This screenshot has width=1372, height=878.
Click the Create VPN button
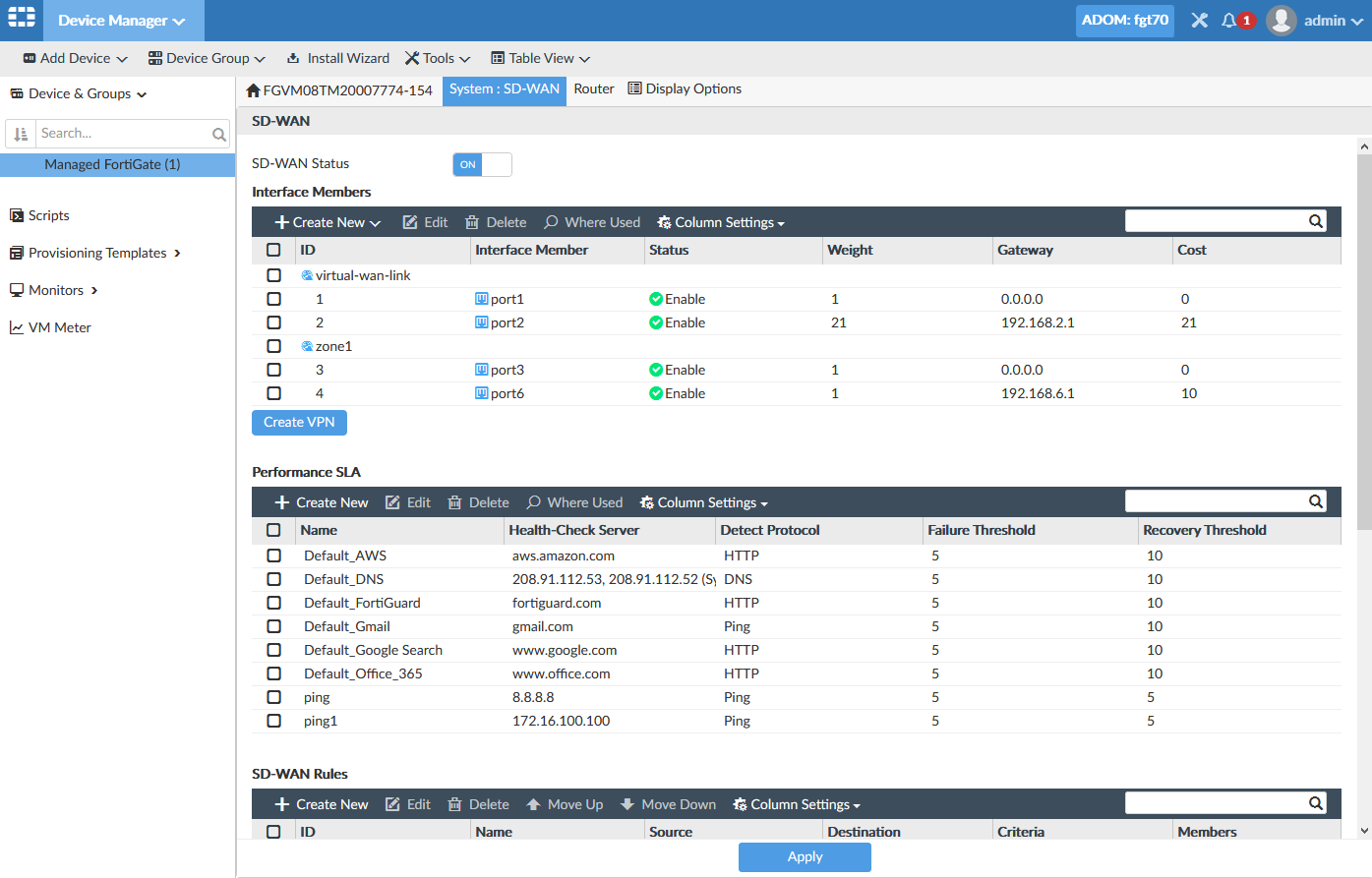coord(299,422)
